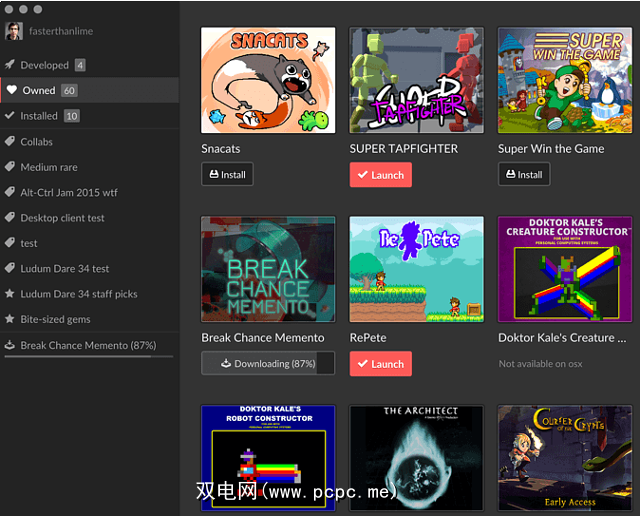
Task: Click the Not available on osx text
Action: (x=540, y=364)
